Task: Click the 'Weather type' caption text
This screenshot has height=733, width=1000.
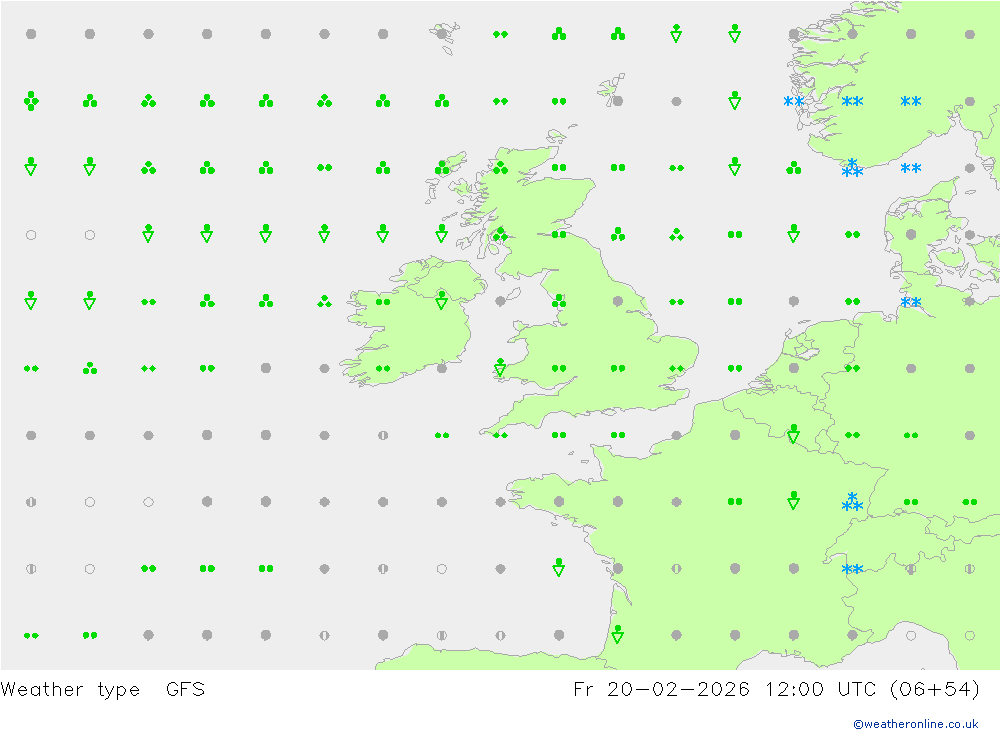Action: point(70,690)
